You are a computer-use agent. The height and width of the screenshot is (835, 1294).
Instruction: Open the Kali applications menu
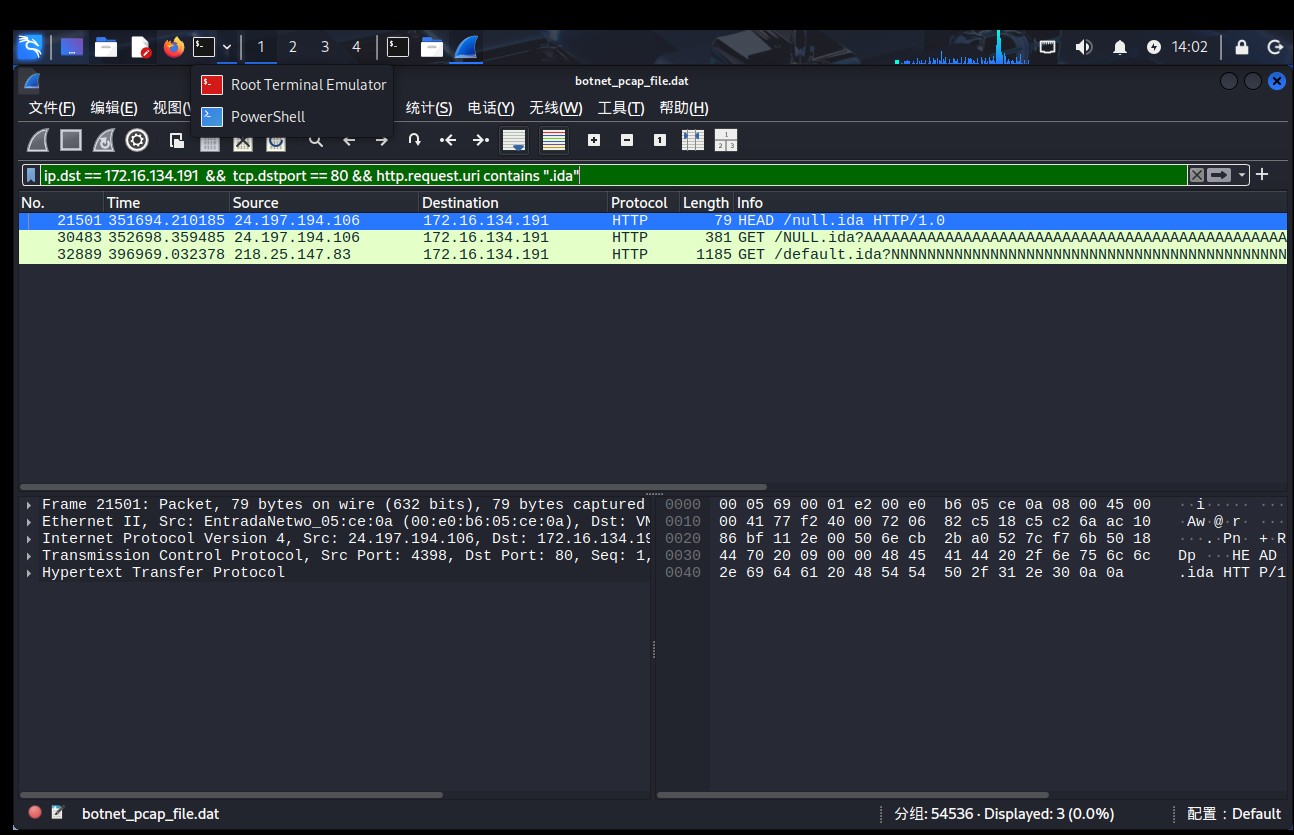(x=29, y=47)
